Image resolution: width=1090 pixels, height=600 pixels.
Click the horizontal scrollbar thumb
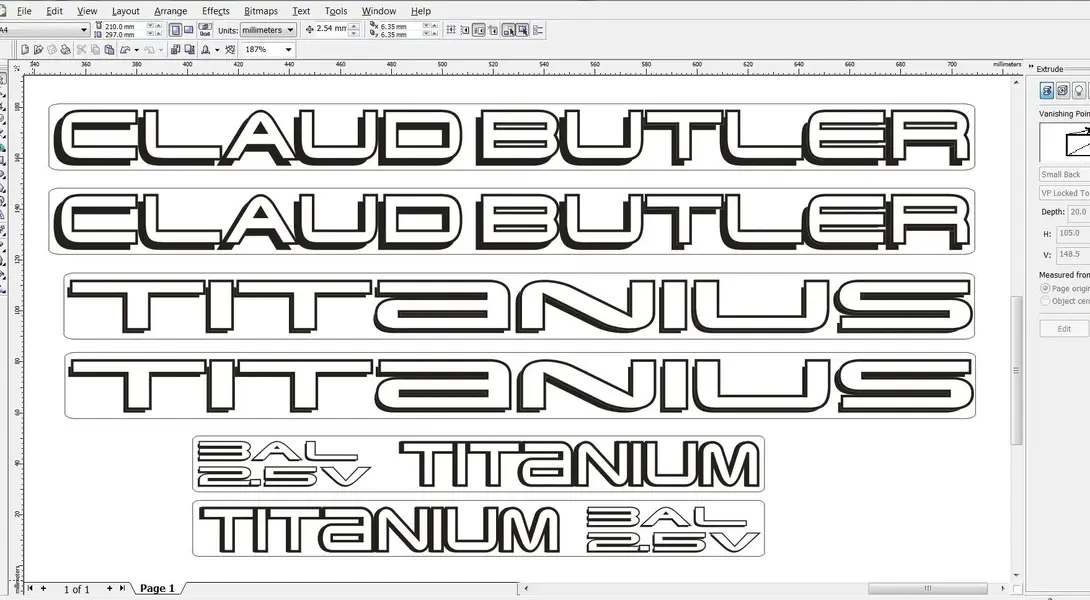tap(927, 588)
